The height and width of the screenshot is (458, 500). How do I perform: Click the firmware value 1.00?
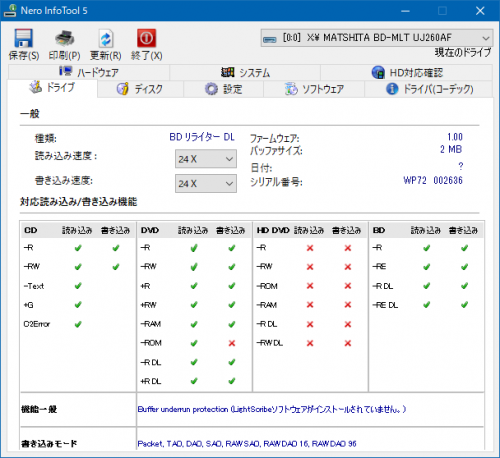pyautogui.click(x=455, y=137)
